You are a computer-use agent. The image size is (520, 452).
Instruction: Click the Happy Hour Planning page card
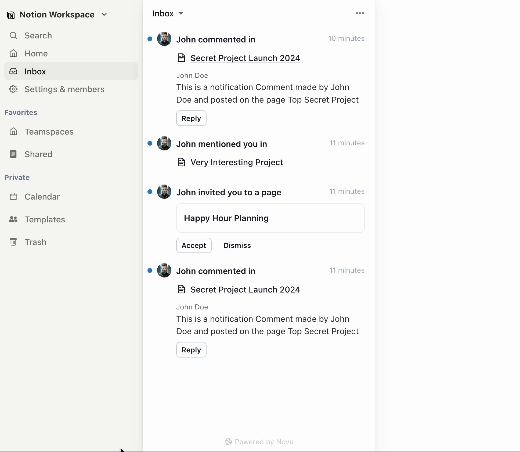(x=270, y=218)
